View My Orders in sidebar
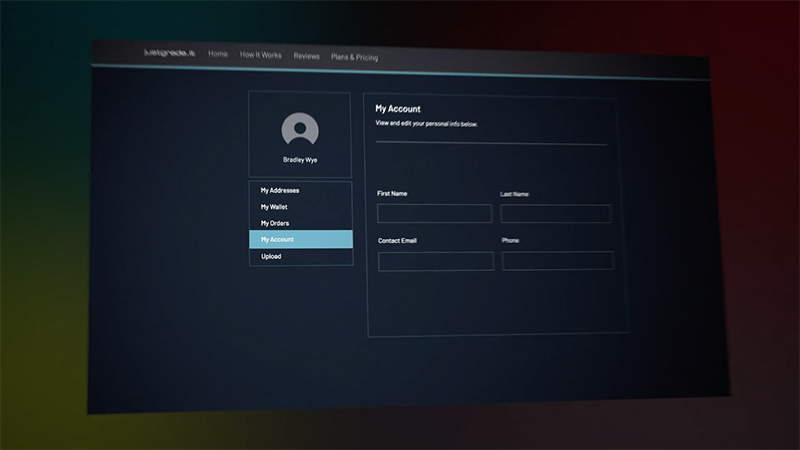 (x=275, y=223)
